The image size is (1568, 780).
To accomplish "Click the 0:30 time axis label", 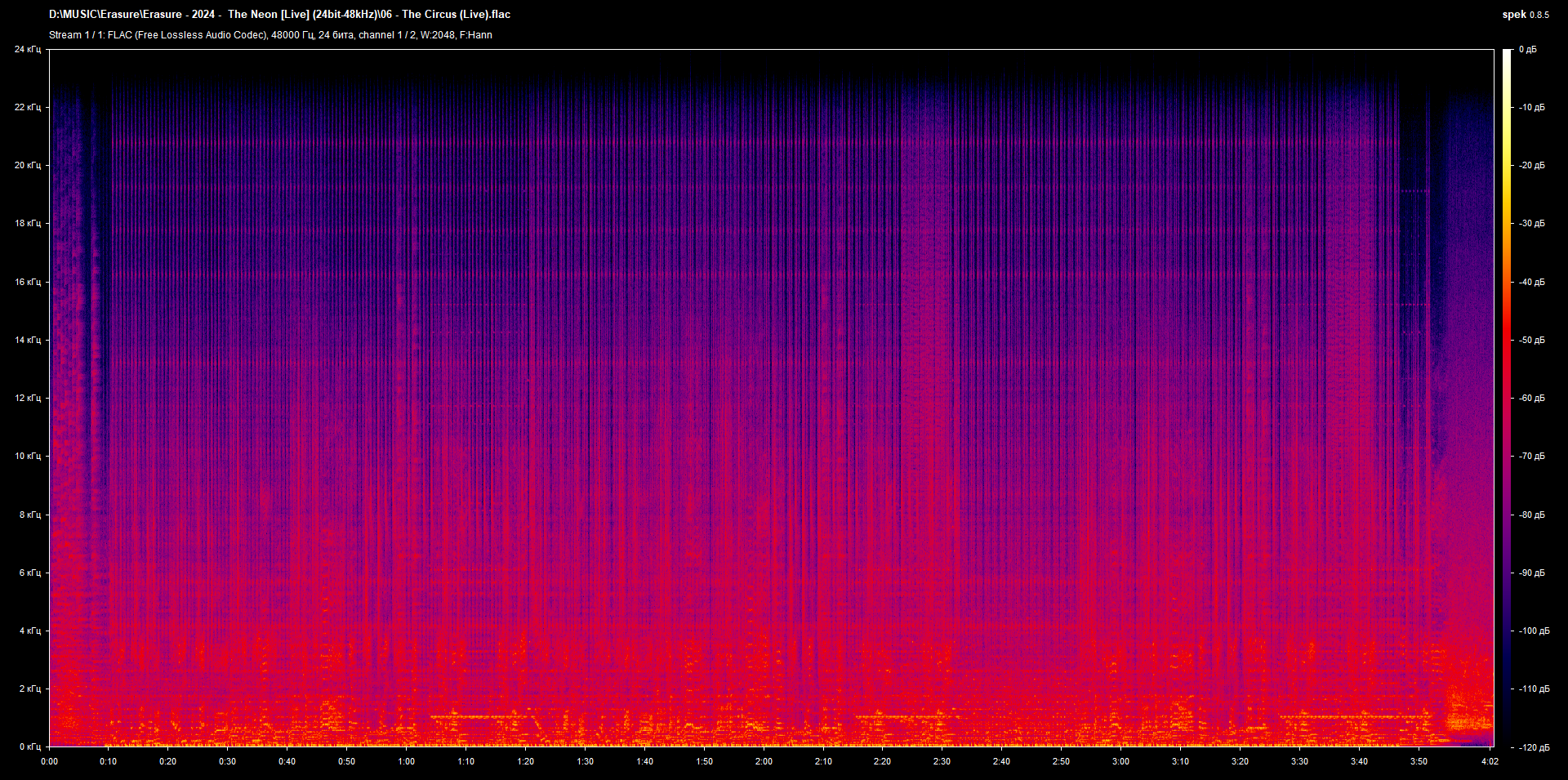I will click(x=227, y=762).
